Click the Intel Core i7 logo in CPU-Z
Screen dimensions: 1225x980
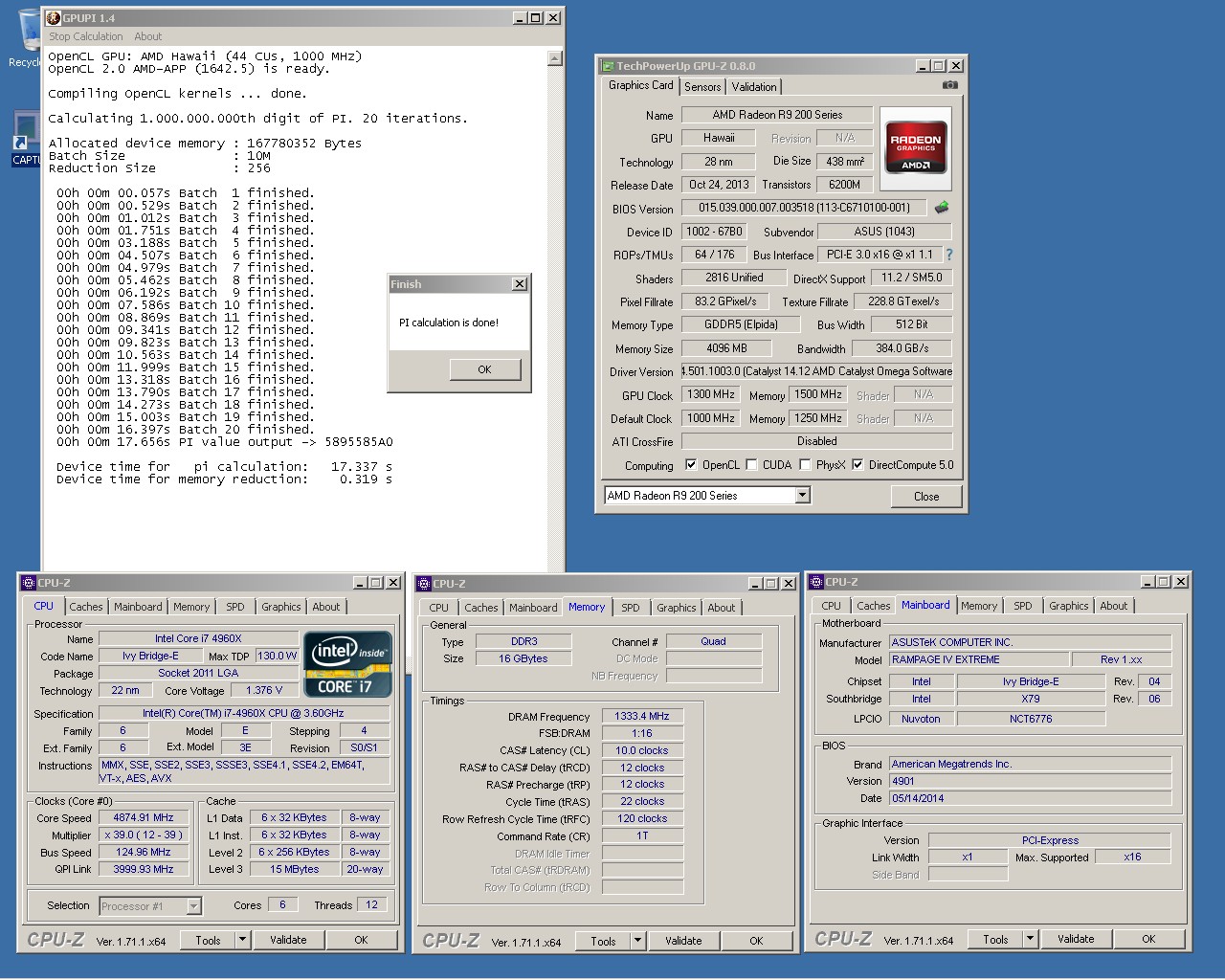click(347, 663)
